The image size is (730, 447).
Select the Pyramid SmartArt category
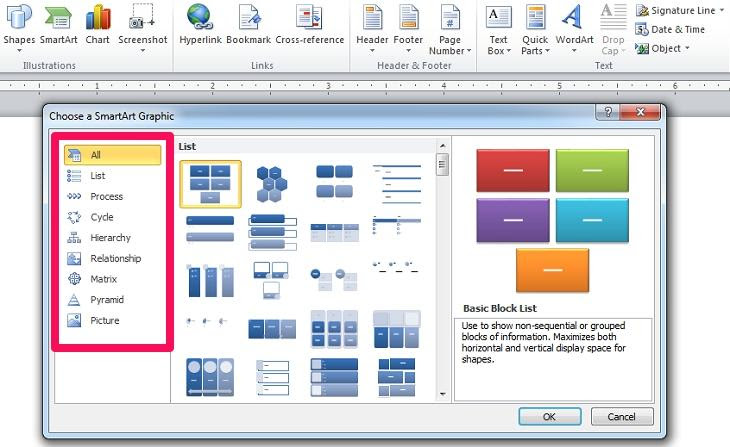coord(107,300)
